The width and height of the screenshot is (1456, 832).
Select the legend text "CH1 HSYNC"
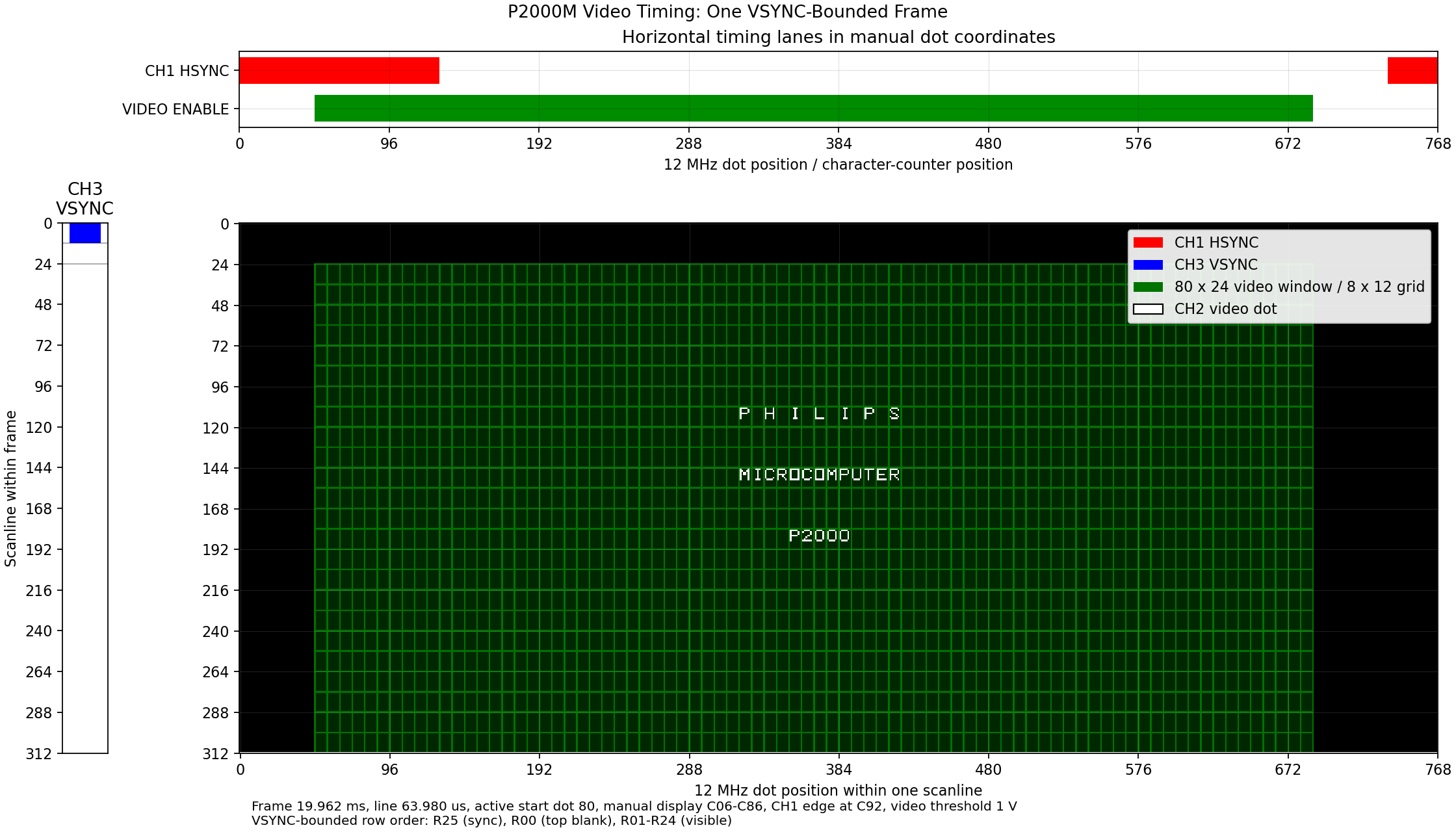(1216, 242)
